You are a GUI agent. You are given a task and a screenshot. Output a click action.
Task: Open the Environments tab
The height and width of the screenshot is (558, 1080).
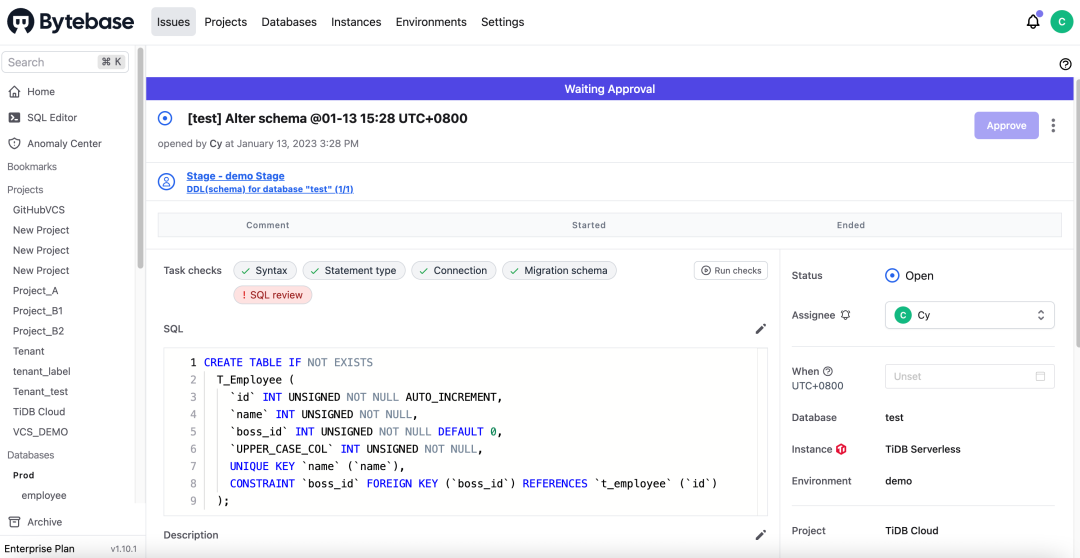pos(431,22)
